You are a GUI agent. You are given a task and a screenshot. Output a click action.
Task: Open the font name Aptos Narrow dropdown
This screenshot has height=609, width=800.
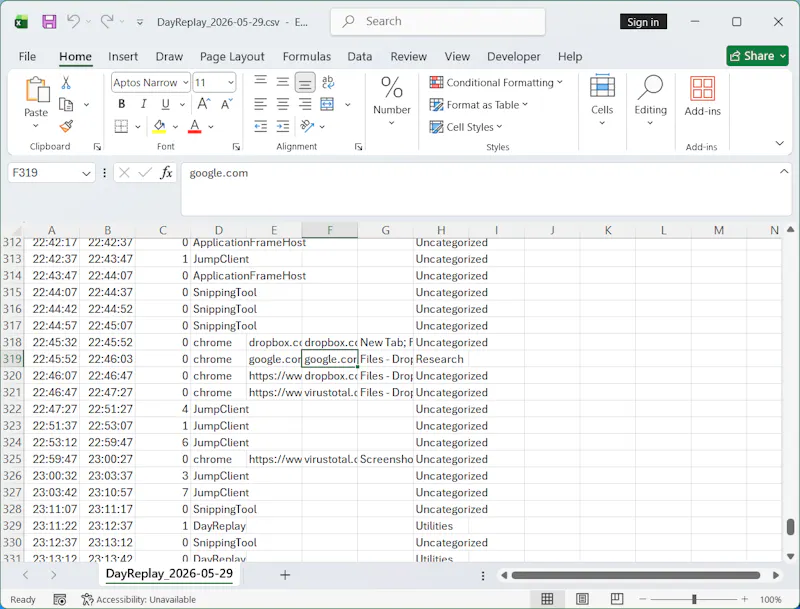tap(186, 83)
